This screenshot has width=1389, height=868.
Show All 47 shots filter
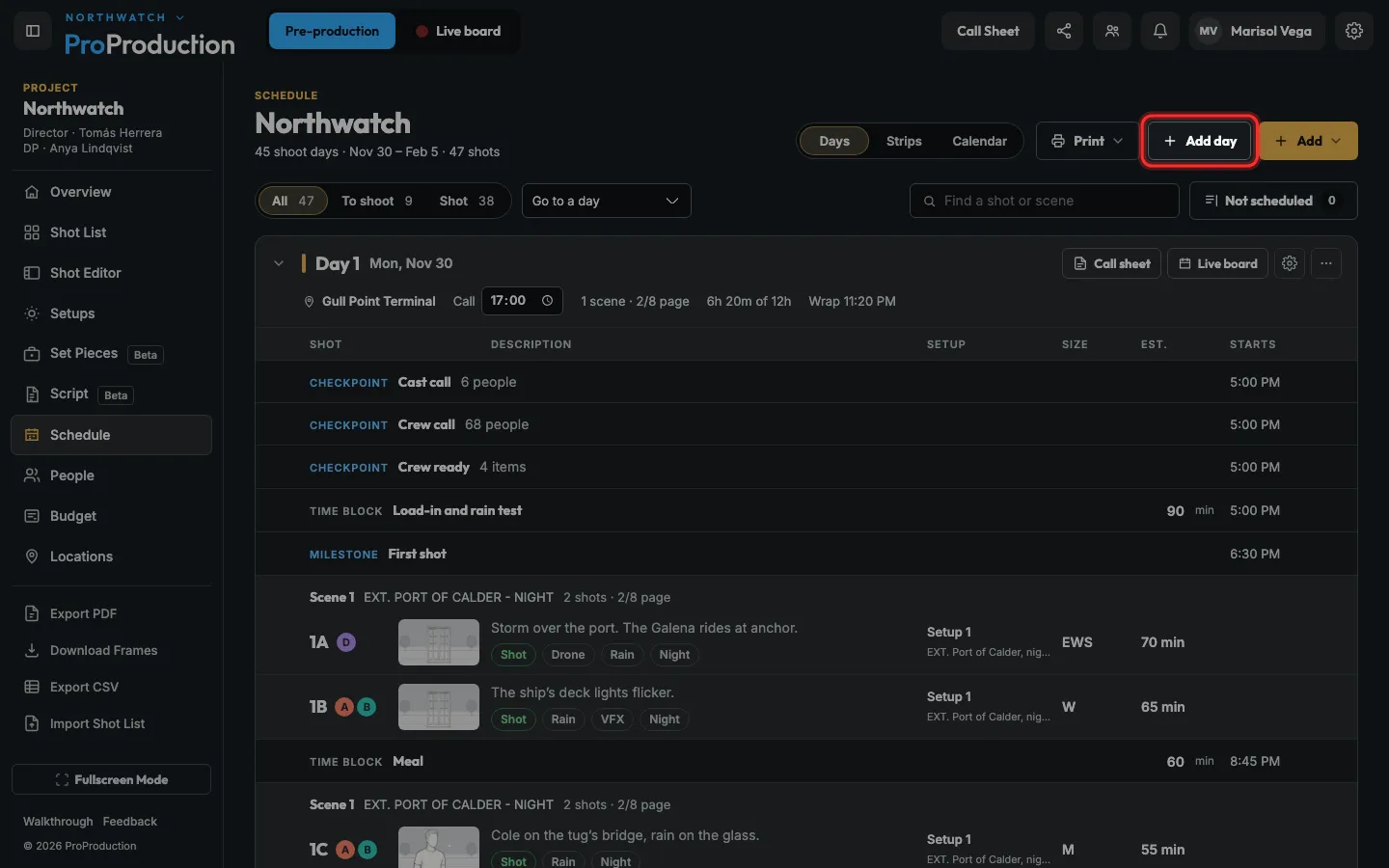[293, 201]
